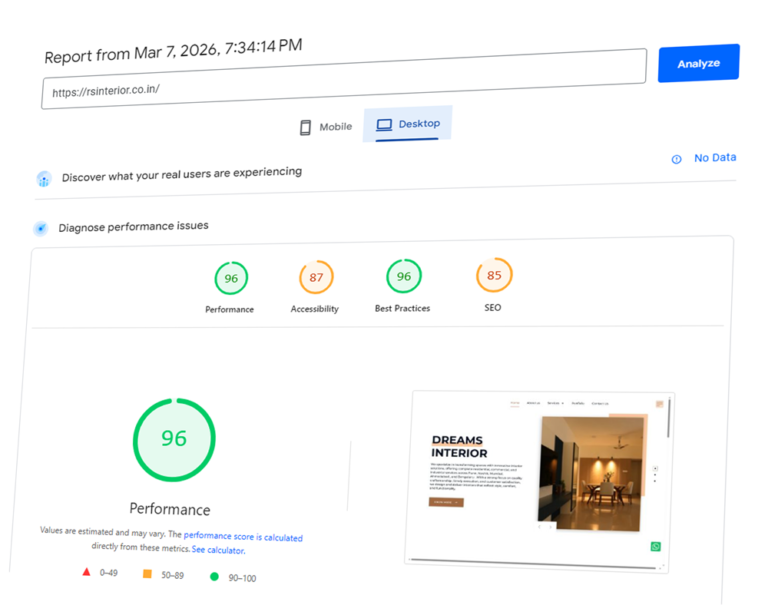This screenshot has width=768, height=605.
Task: Click the laptop icon beside Desktop
Action: [x=384, y=125]
